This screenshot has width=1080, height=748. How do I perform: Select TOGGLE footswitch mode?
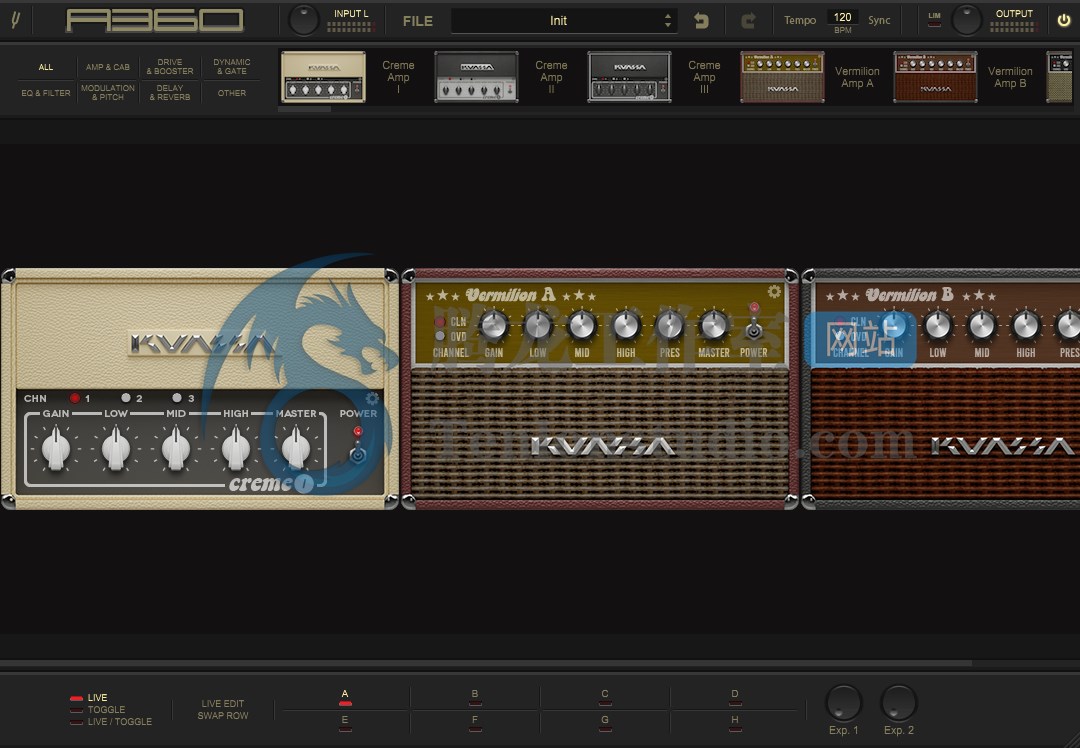pos(98,709)
